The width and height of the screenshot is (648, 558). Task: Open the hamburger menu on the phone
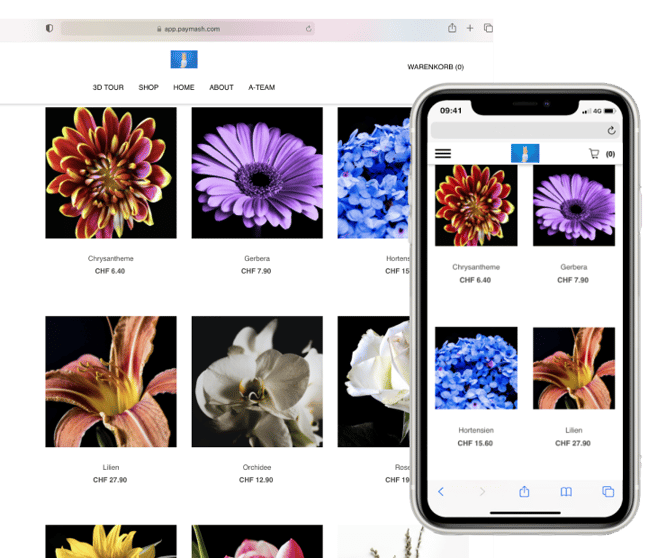click(443, 153)
